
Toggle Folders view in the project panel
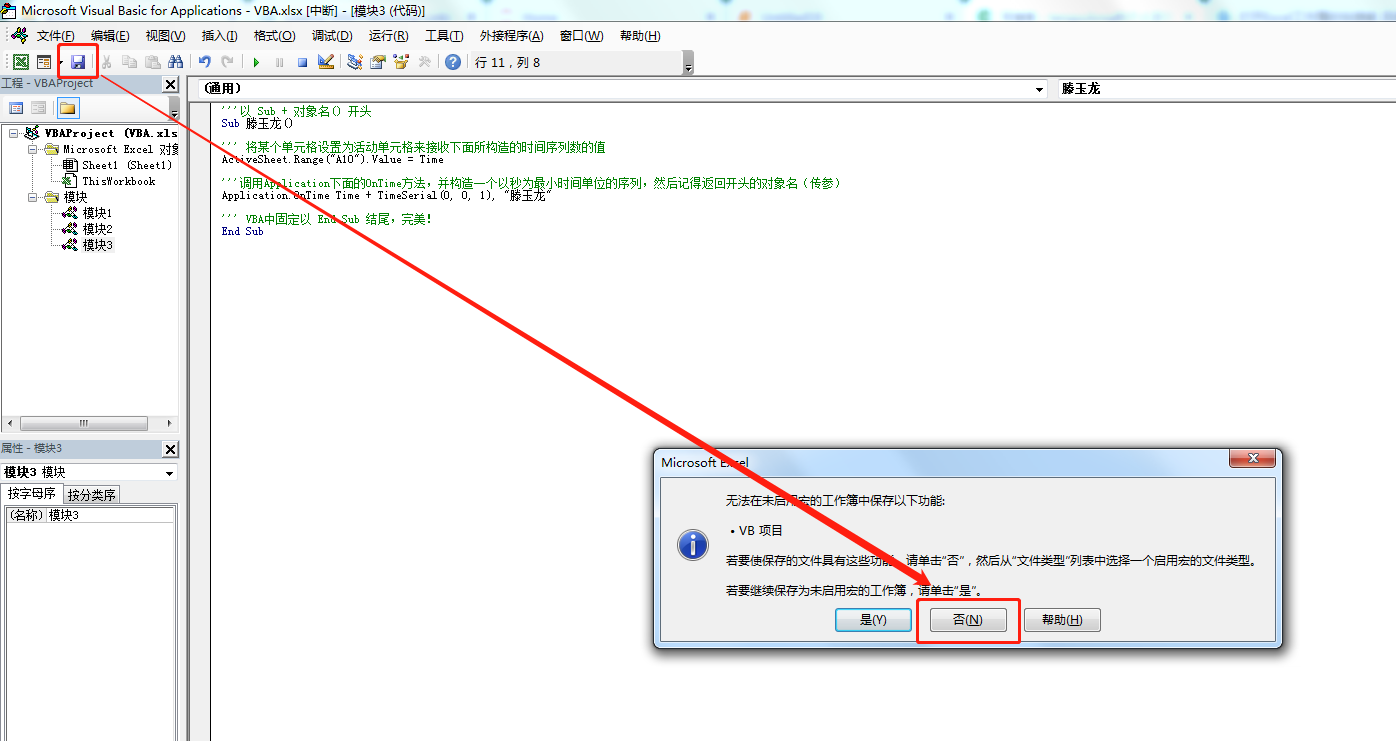coord(67,108)
